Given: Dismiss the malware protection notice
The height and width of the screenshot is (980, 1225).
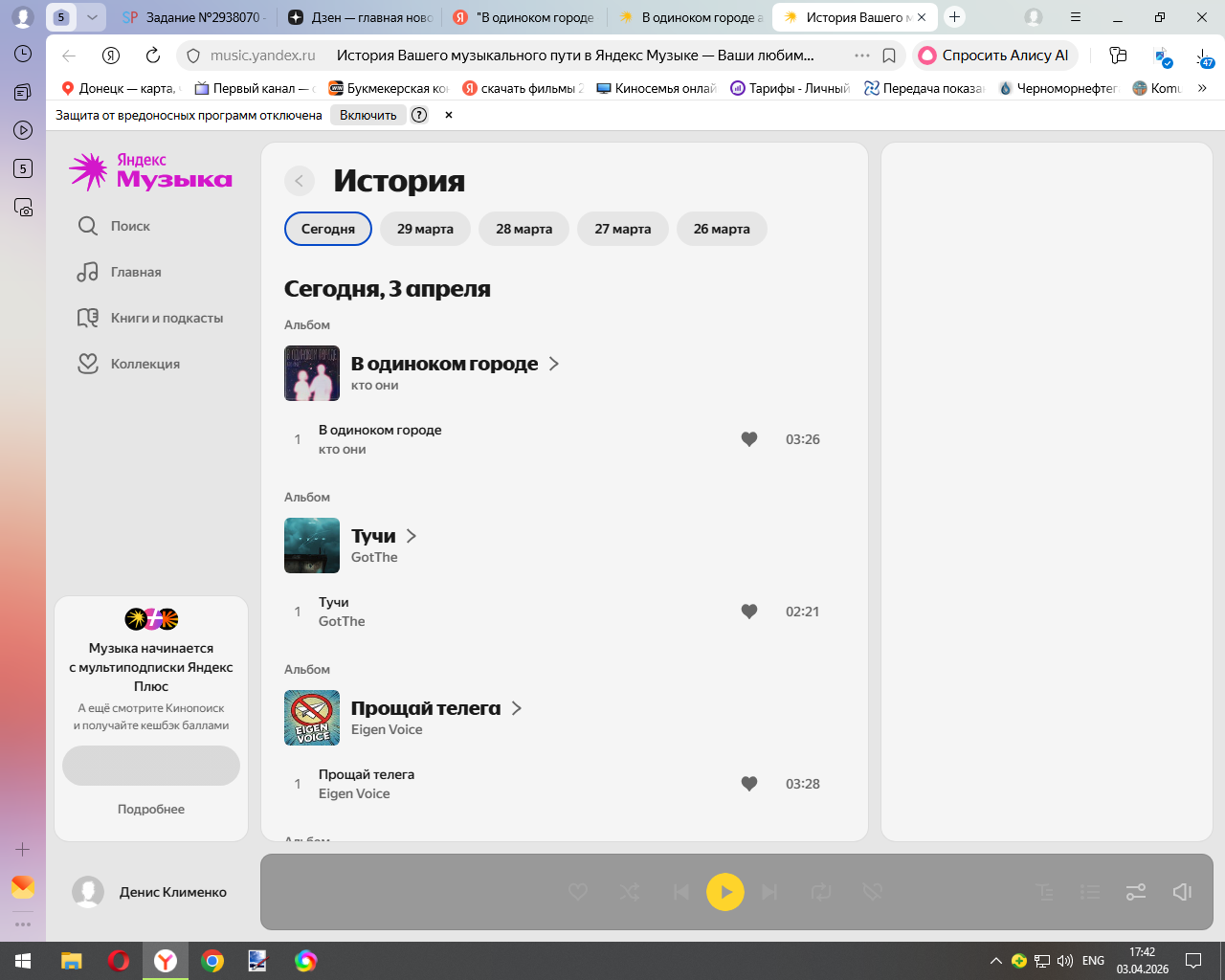Looking at the screenshot, I should (448, 115).
